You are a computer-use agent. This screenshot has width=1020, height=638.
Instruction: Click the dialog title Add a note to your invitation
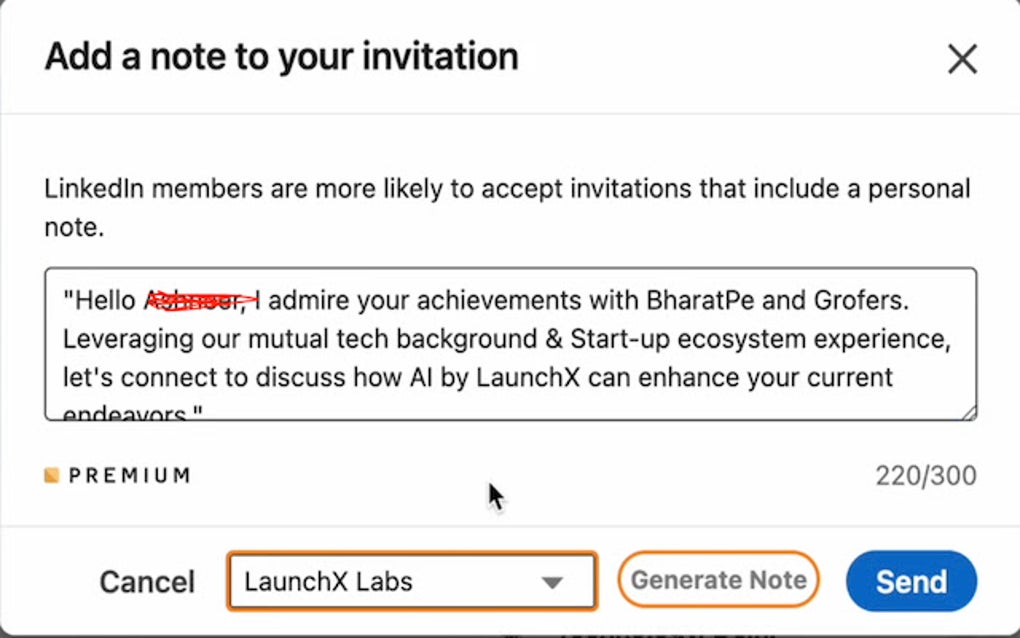point(280,56)
